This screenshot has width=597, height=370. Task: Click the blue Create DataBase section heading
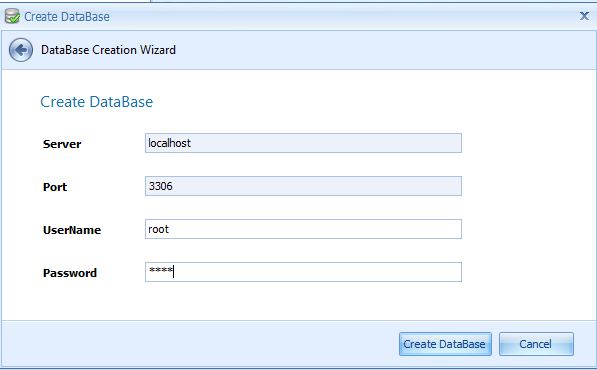point(96,102)
